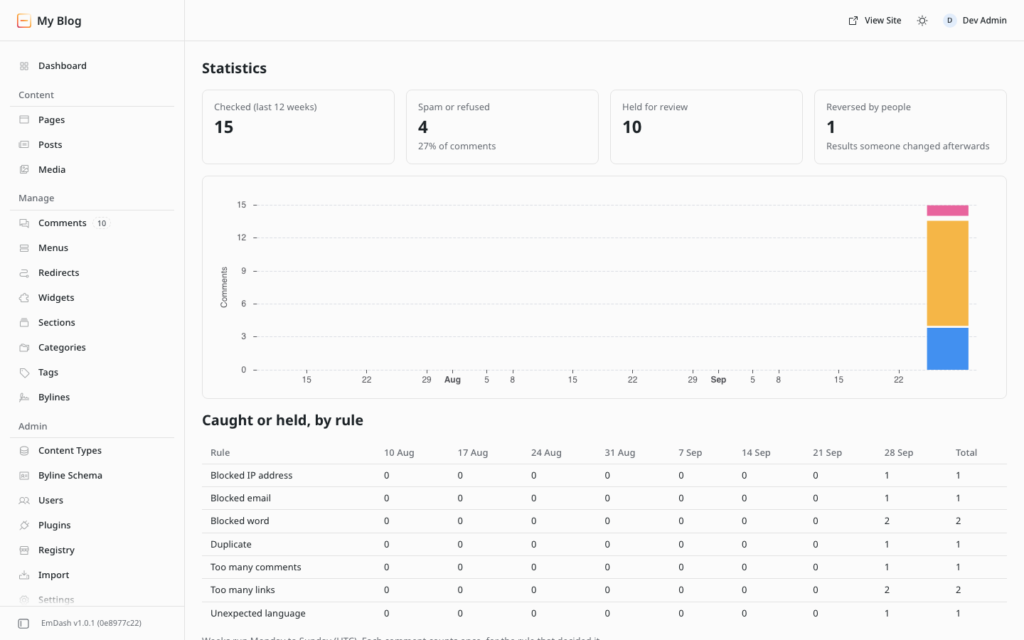Screen dimensions: 1024x640
Task: Toggle light/dark theme sun icon
Action: pos(922,21)
